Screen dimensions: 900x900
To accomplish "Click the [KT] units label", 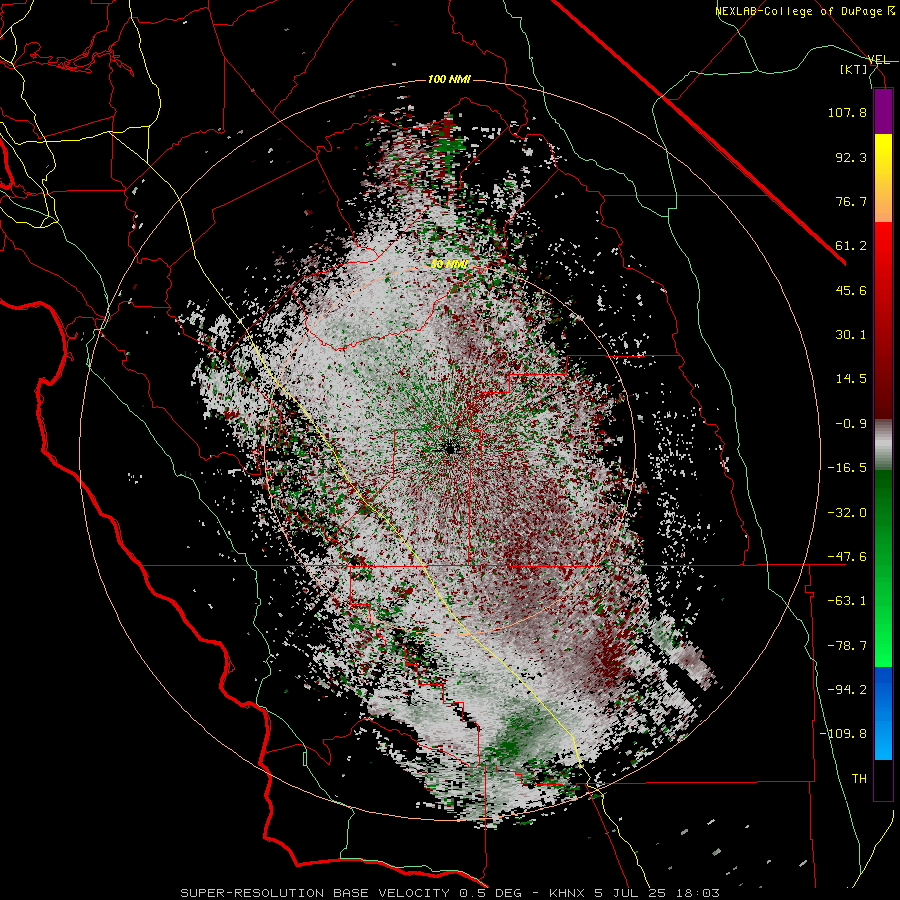I will point(854,69).
